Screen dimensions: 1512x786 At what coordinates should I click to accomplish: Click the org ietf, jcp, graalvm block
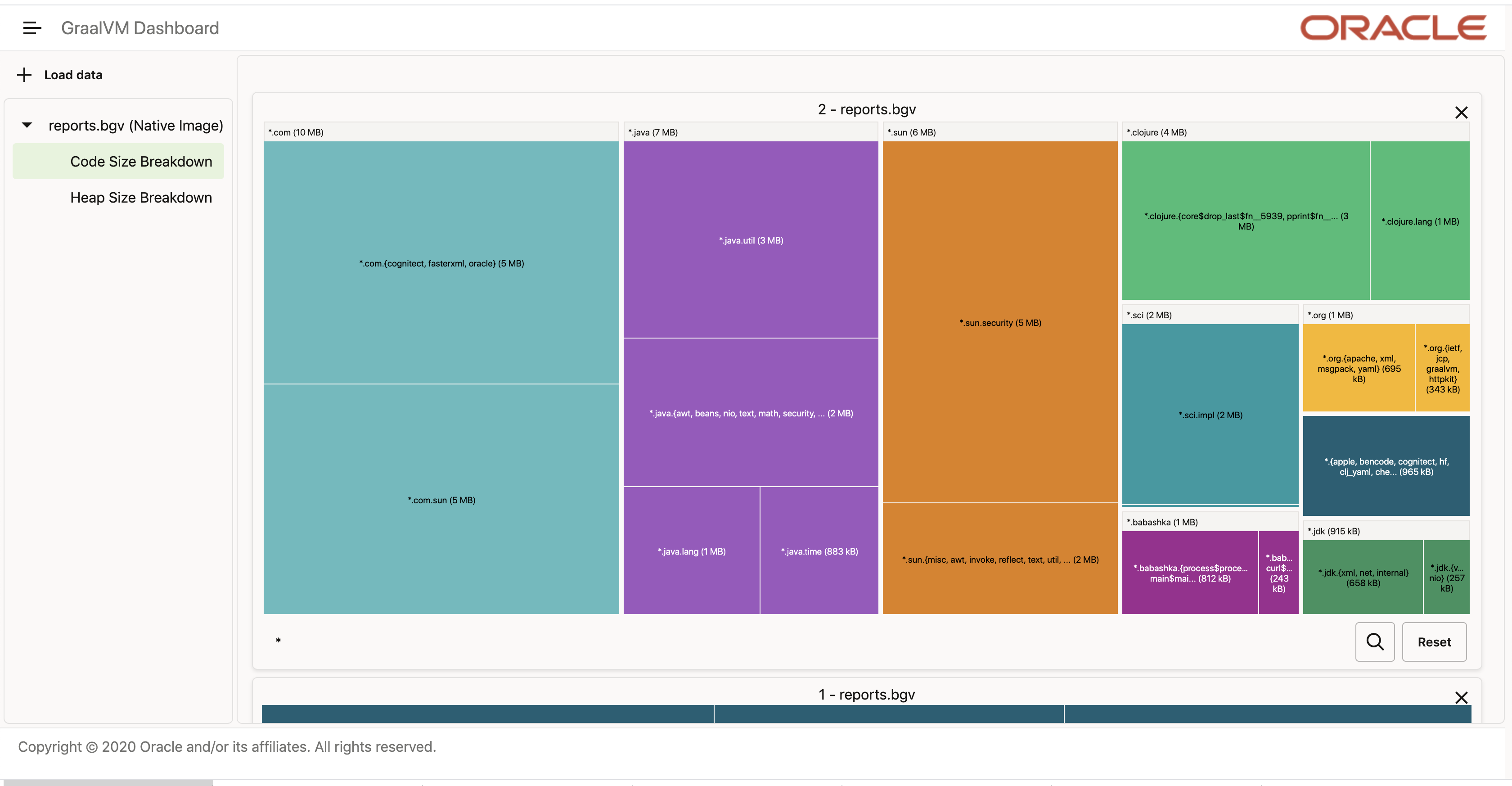1442,368
